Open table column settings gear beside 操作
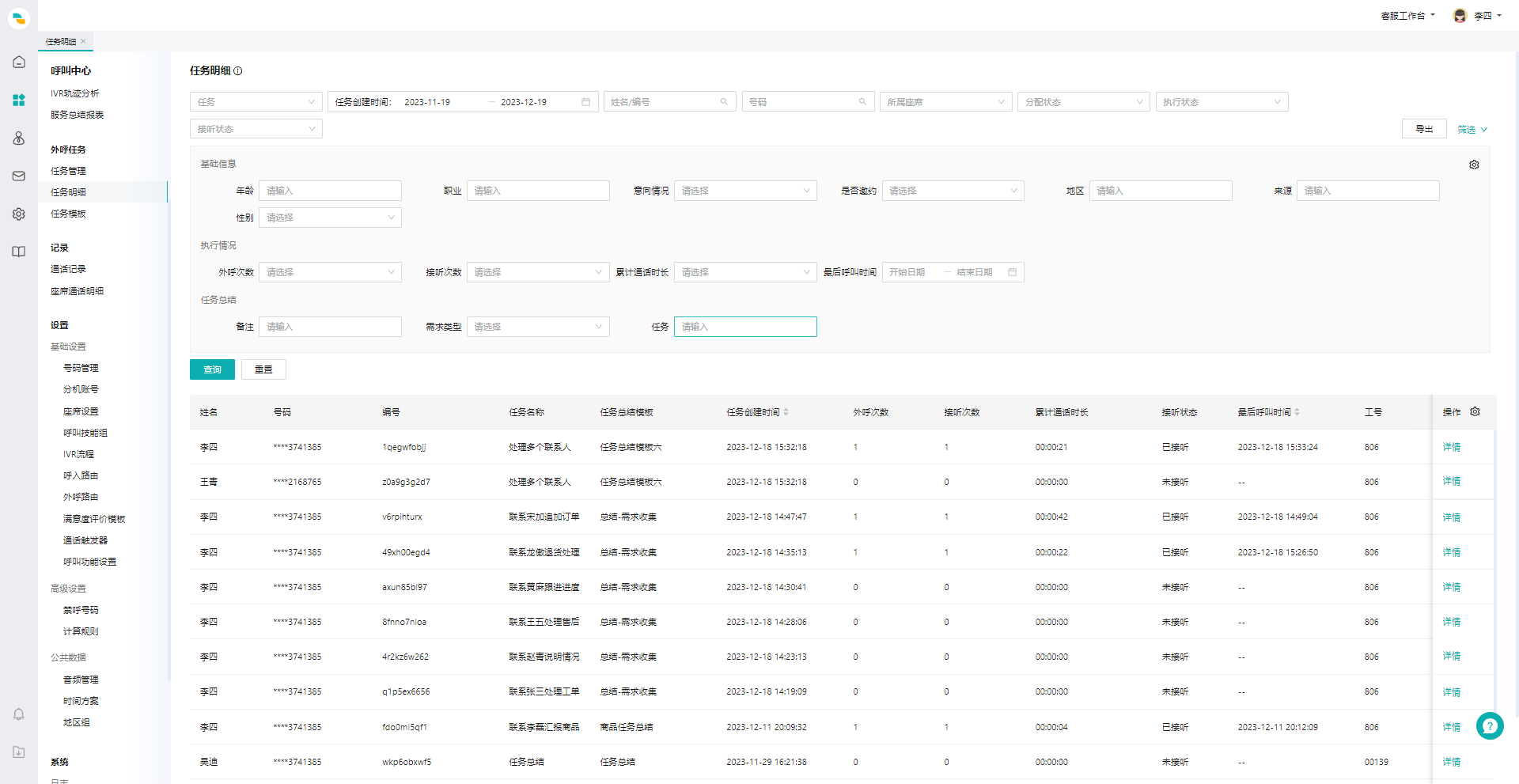 (x=1475, y=411)
